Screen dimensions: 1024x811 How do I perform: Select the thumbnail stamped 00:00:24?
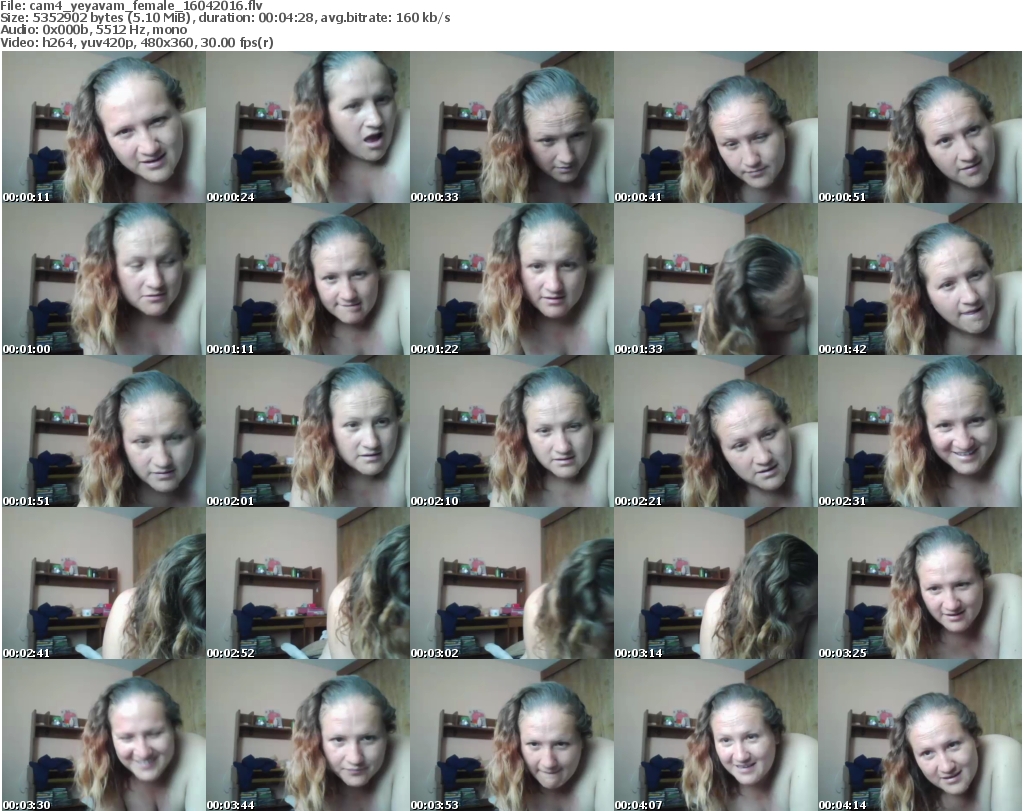308,127
